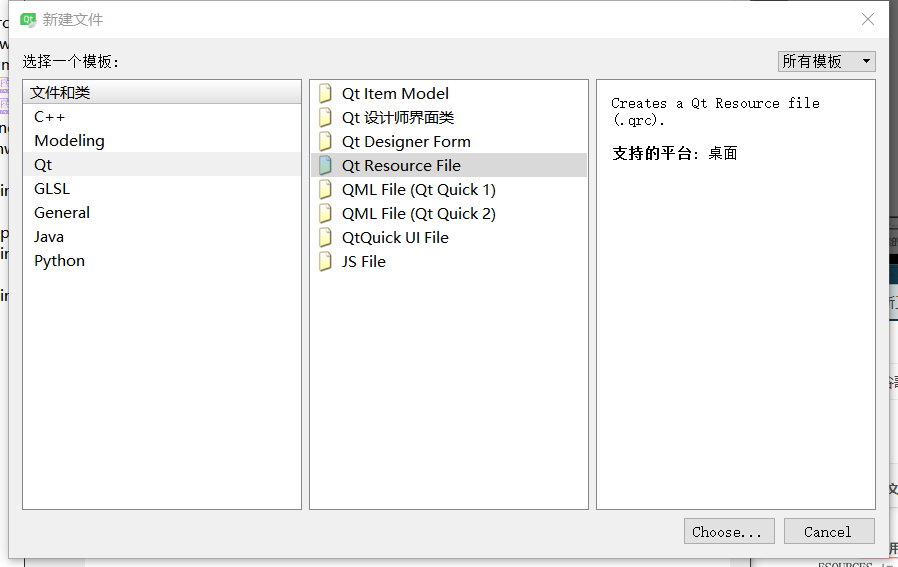Click the 'Creates a Qt Resource file' description
The width and height of the screenshot is (898, 567).
715,112
